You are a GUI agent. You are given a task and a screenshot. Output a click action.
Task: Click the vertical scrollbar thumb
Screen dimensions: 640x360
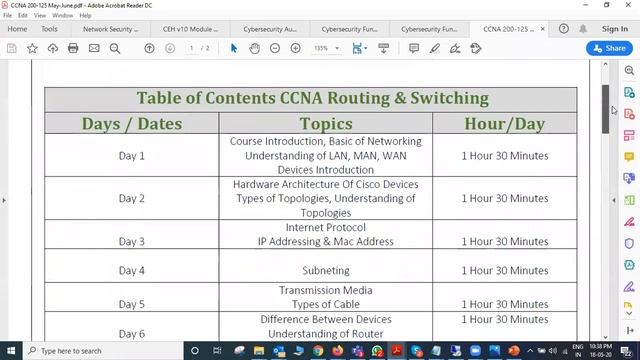[x=605, y=109]
